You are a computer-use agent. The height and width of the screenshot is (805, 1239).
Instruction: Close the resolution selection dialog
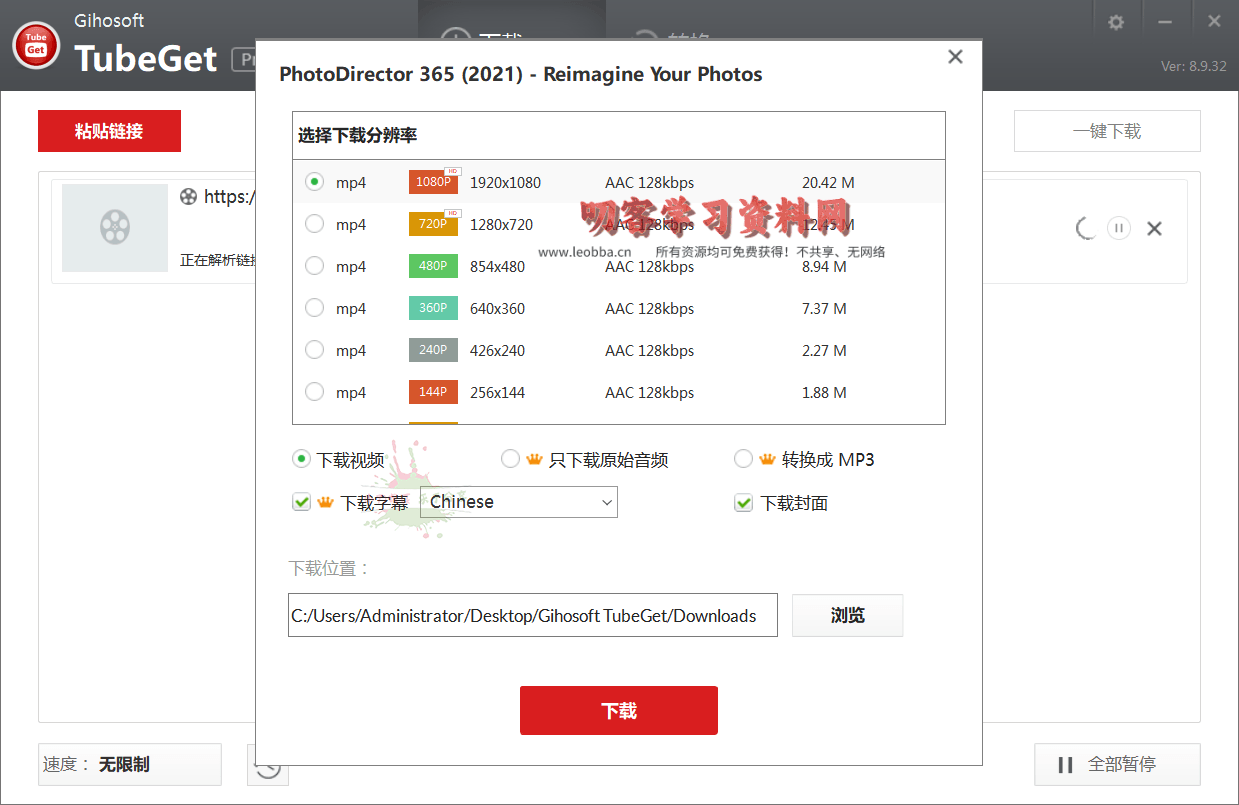[955, 57]
